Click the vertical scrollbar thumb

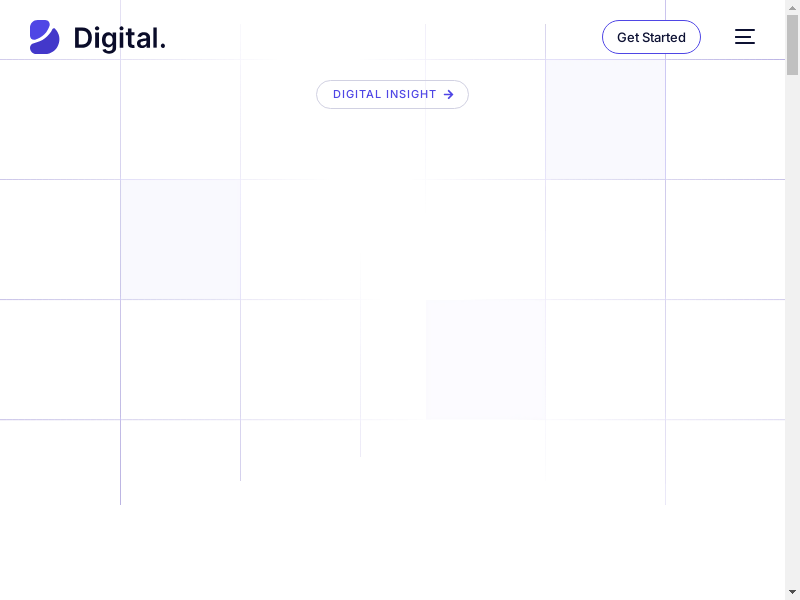point(792,45)
